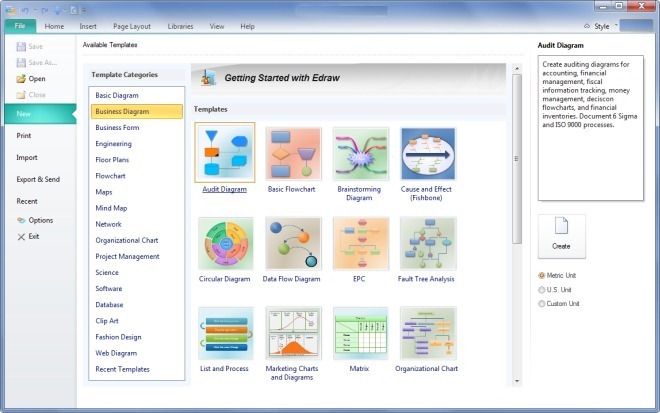Click Open in the File menu

(x=31, y=79)
